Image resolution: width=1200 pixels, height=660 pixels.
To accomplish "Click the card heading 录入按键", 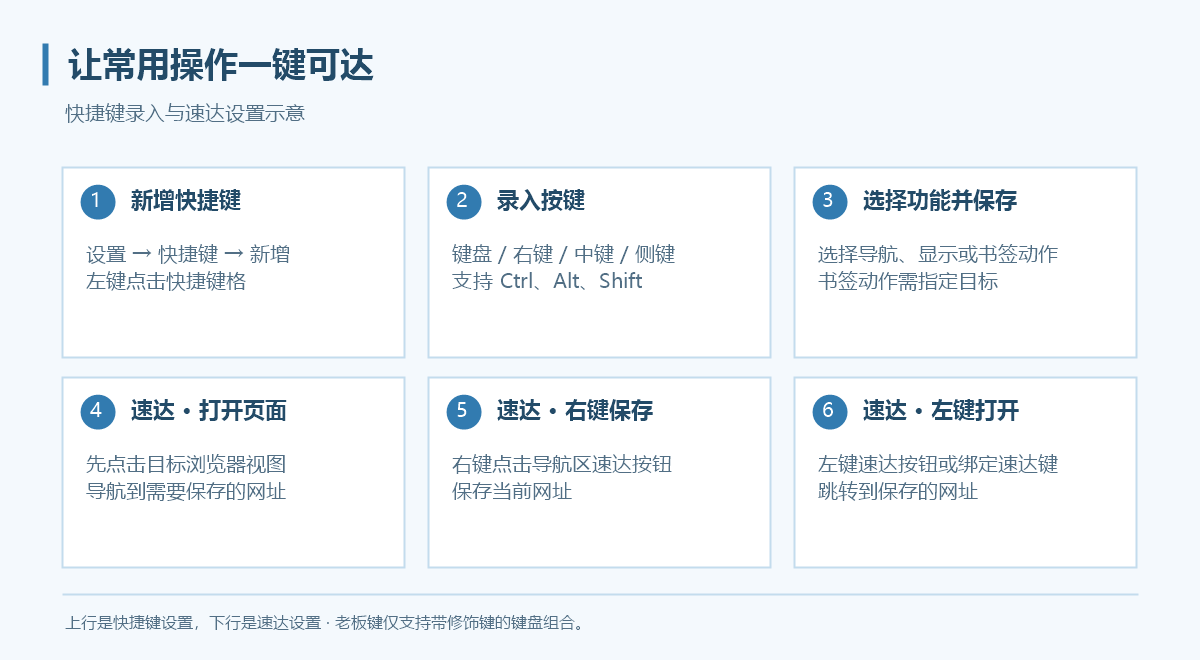I will tap(541, 201).
